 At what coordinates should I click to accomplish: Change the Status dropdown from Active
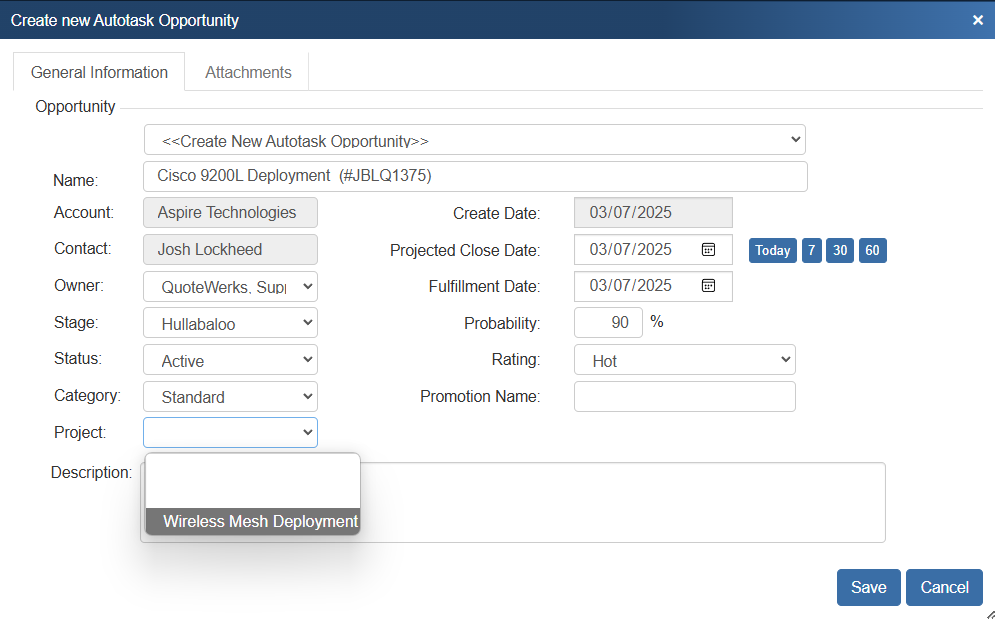pos(230,360)
